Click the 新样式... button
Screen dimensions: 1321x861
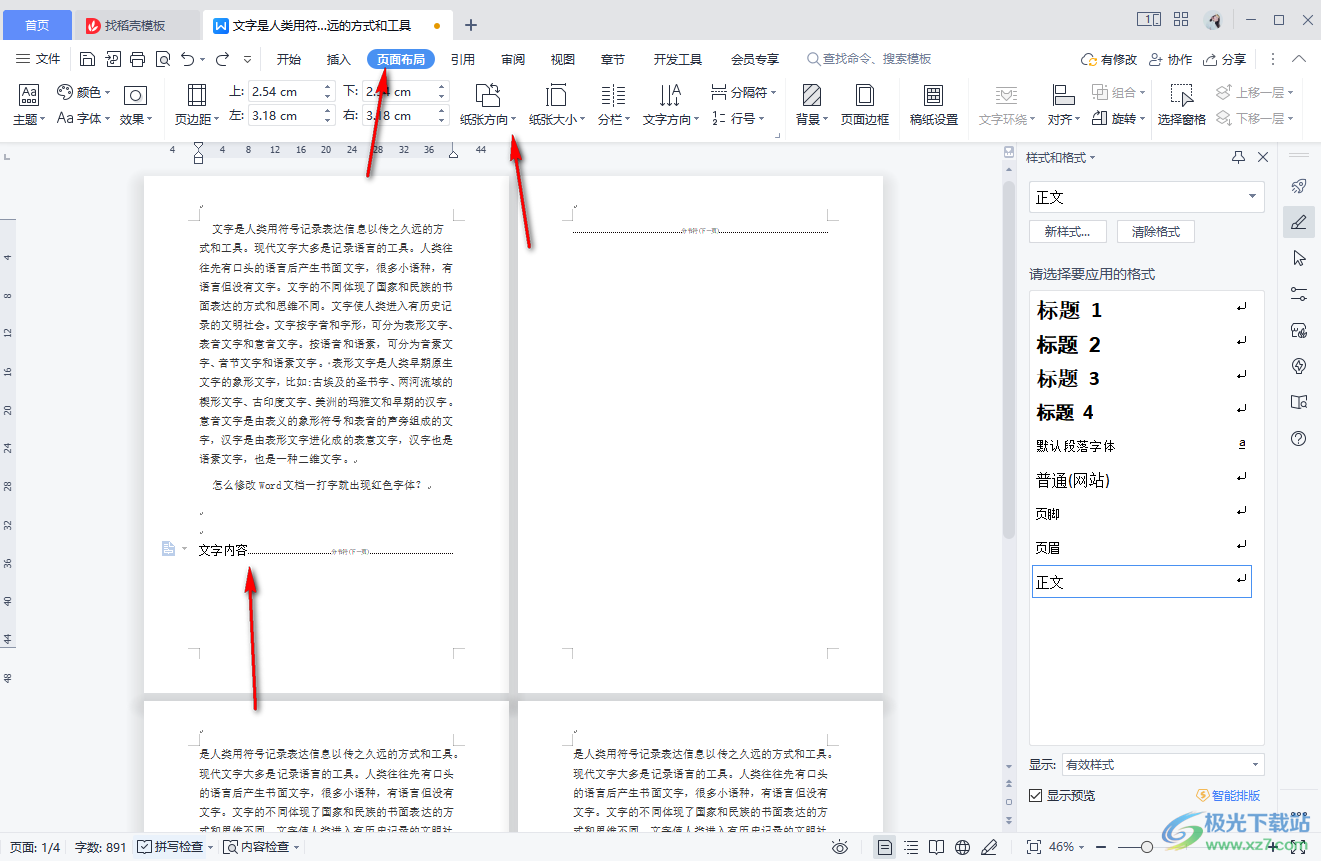click(1067, 231)
